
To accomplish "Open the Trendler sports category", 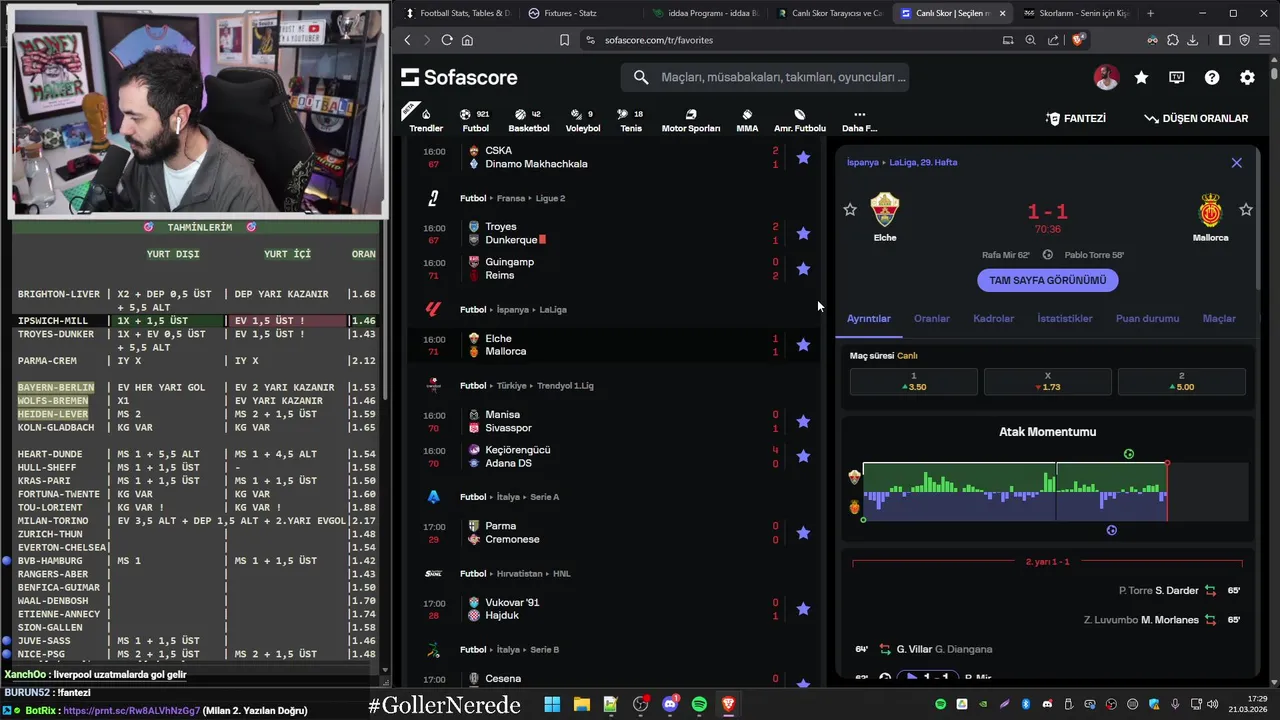I will (x=426, y=120).
